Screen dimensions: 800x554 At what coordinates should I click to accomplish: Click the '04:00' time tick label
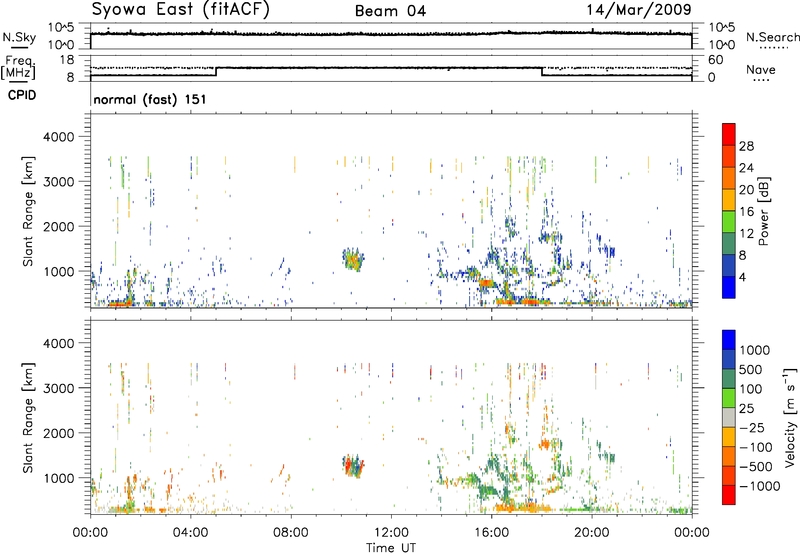click(x=190, y=533)
